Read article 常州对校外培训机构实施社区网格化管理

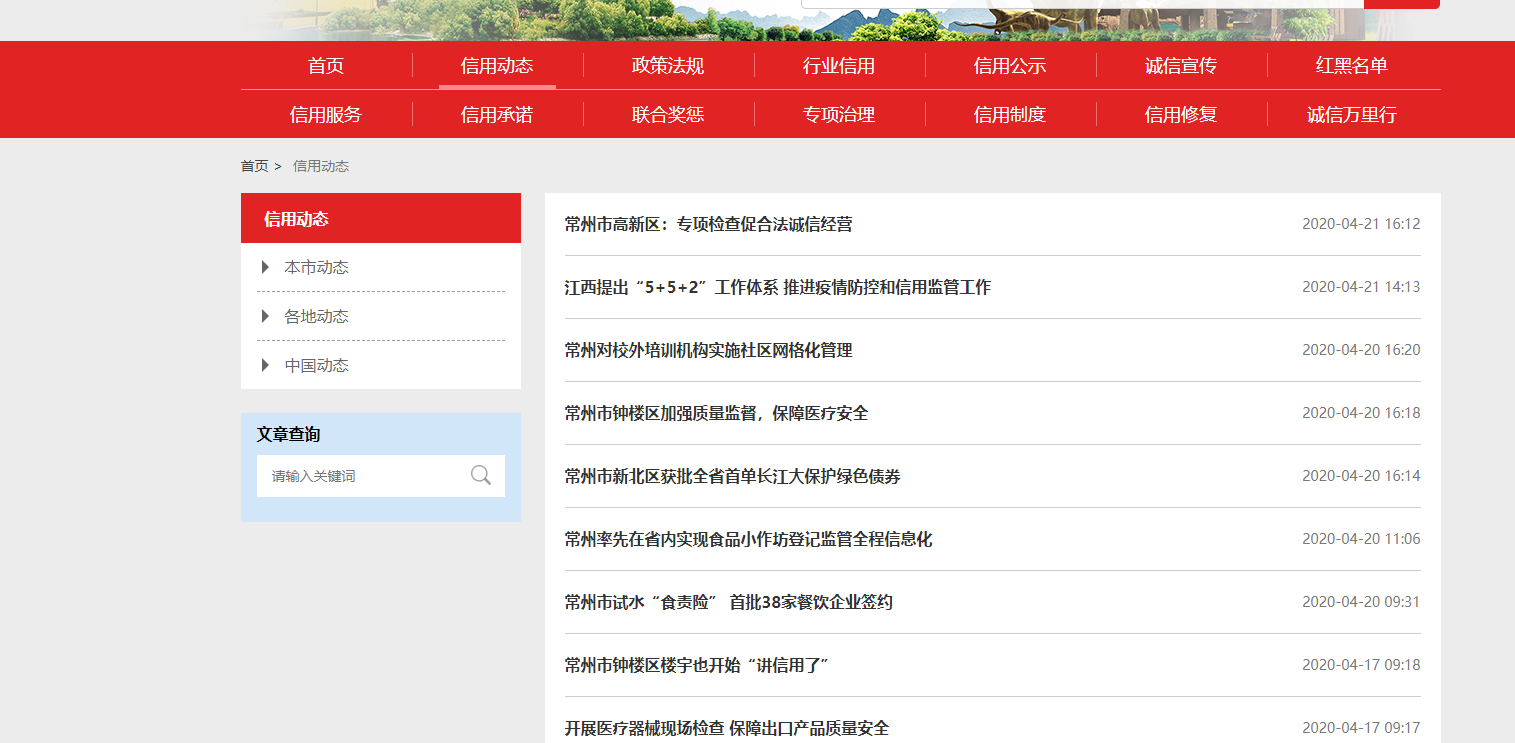(x=708, y=351)
